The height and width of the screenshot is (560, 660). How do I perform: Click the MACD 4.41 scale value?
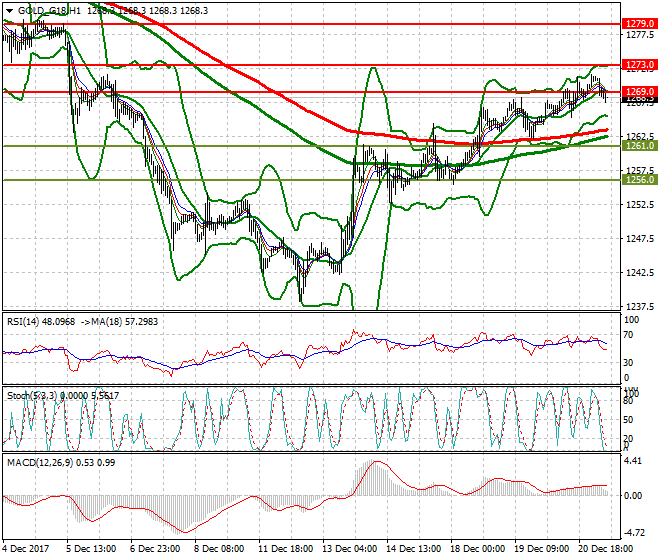tap(633, 461)
